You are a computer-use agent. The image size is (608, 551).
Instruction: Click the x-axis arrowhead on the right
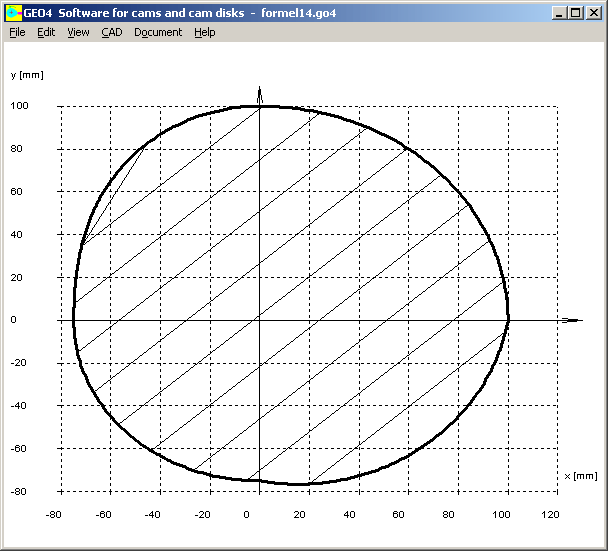point(572,320)
